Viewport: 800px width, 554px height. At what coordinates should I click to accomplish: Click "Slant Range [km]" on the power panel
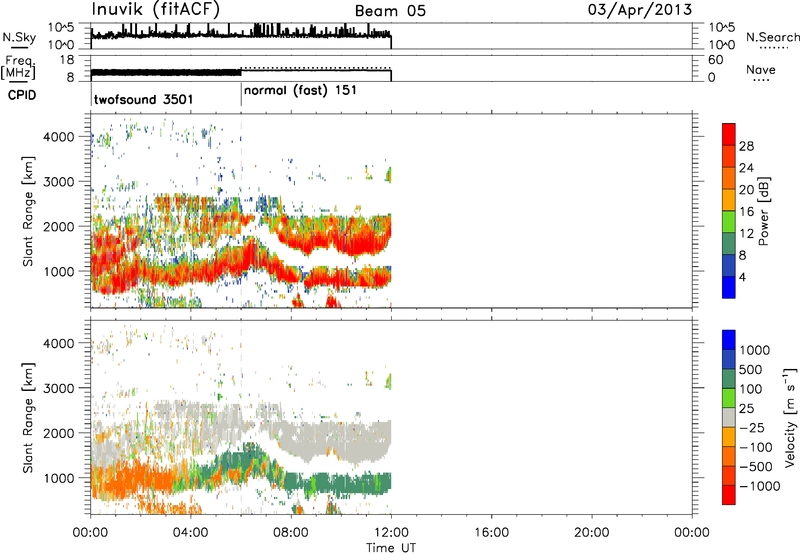[28, 211]
